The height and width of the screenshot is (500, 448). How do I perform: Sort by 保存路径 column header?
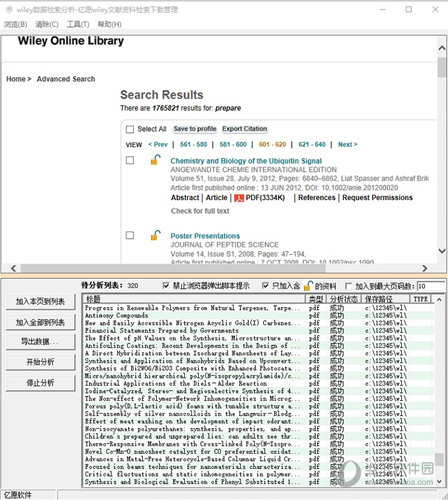pyautogui.click(x=385, y=299)
